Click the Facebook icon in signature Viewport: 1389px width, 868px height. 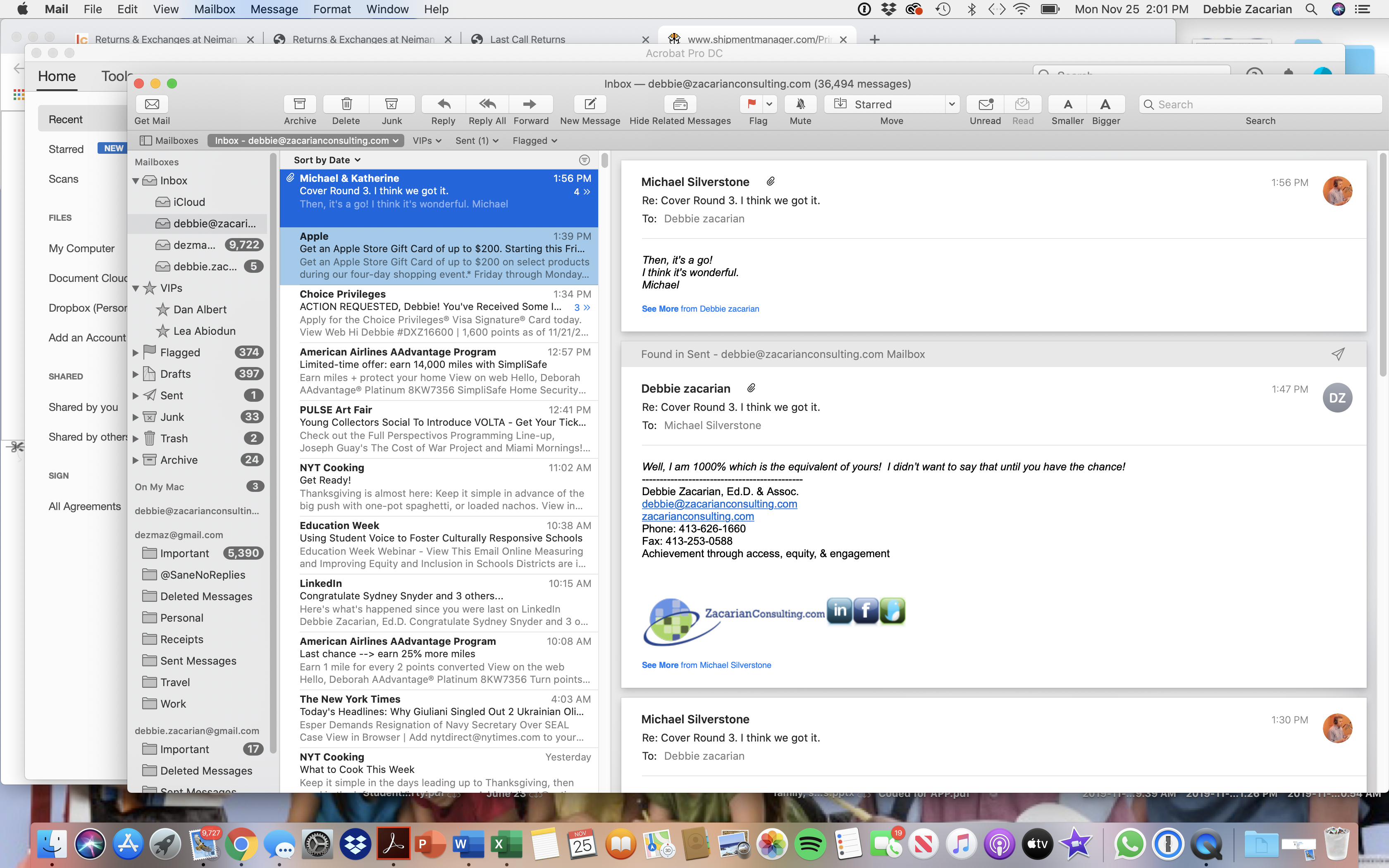[866, 610]
